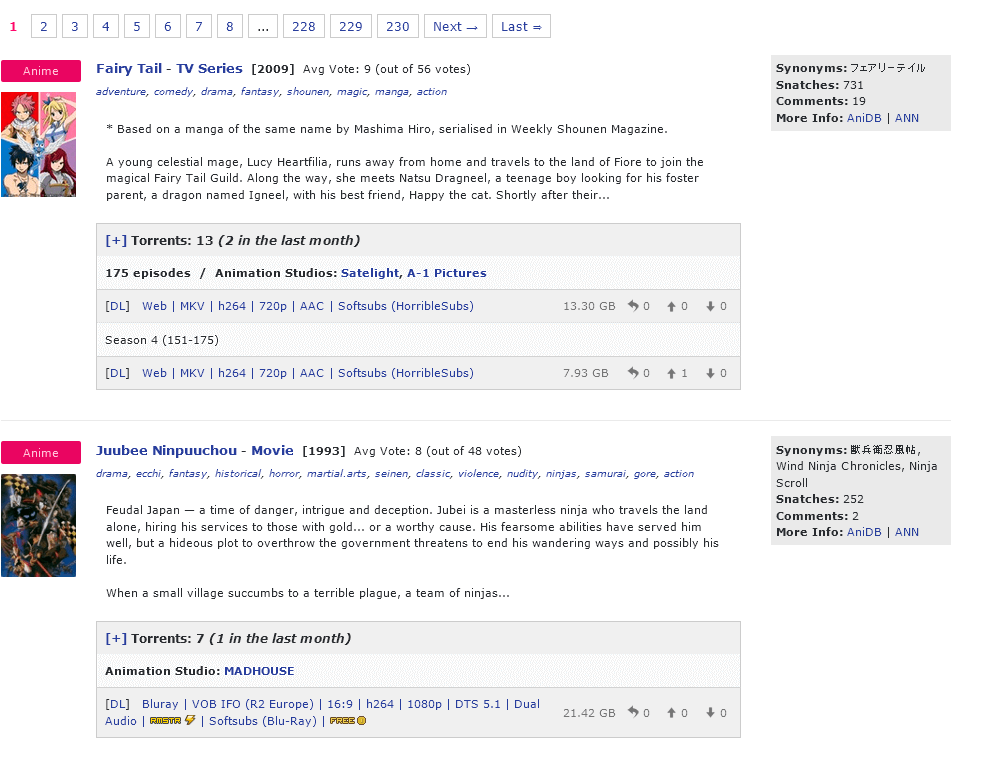Open the 7.93 GB HorribleSubs torrent details

click(x=308, y=373)
